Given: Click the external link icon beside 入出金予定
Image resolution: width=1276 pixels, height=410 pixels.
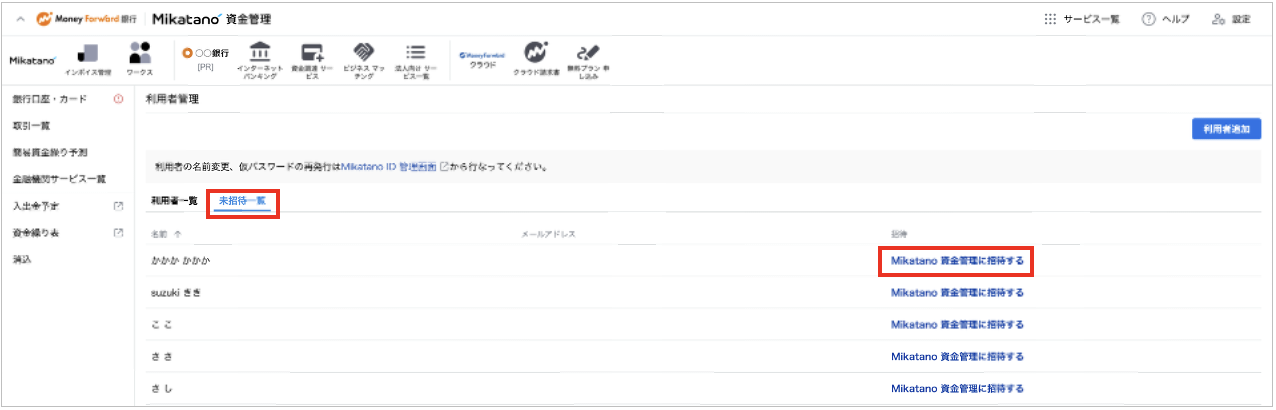Looking at the screenshot, I should point(118,206).
